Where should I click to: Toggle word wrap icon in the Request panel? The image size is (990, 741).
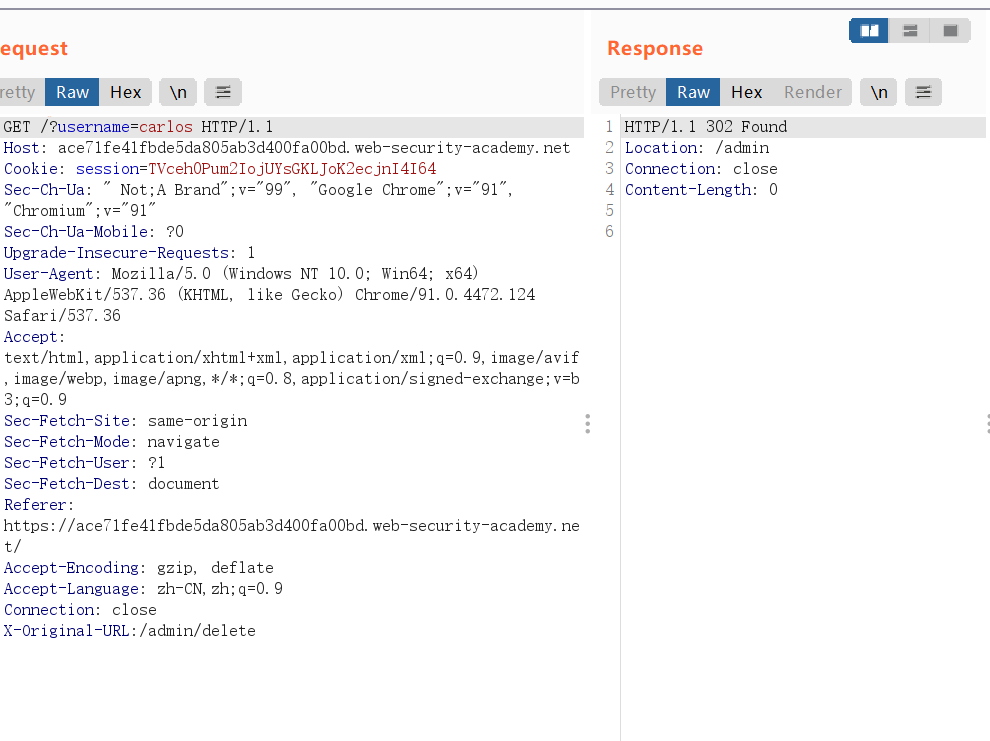(222, 91)
